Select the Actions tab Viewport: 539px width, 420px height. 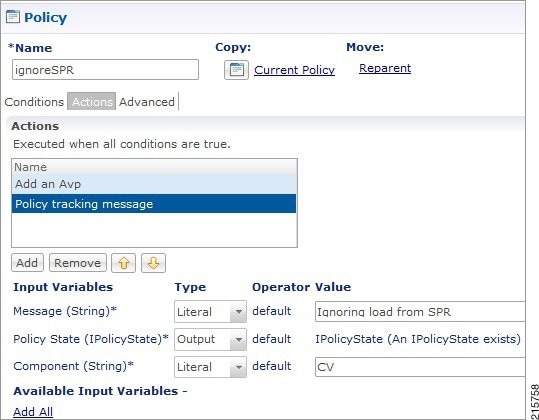click(92, 102)
